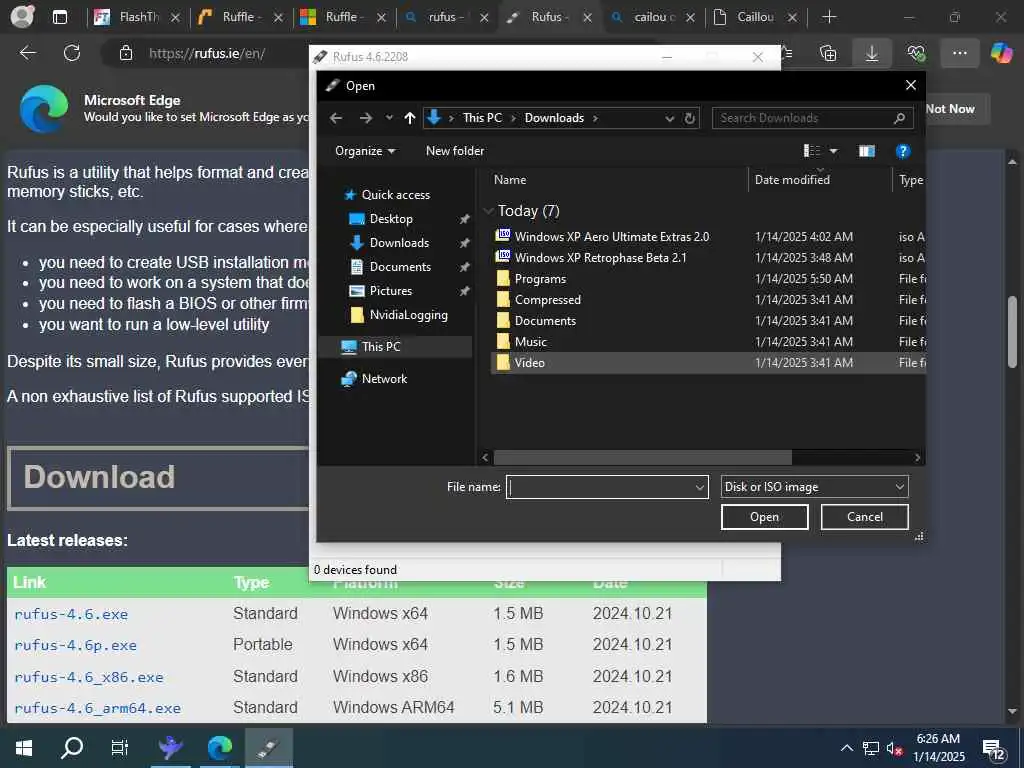Click Not Now on Edge prompt

coord(950,109)
